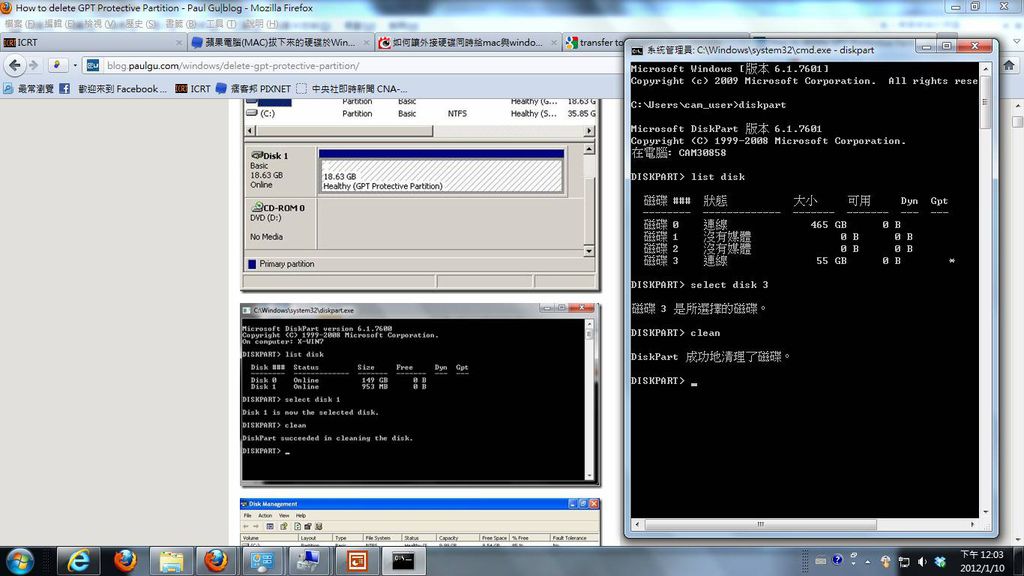Click the tray keyboard icon

tap(821, 561)
